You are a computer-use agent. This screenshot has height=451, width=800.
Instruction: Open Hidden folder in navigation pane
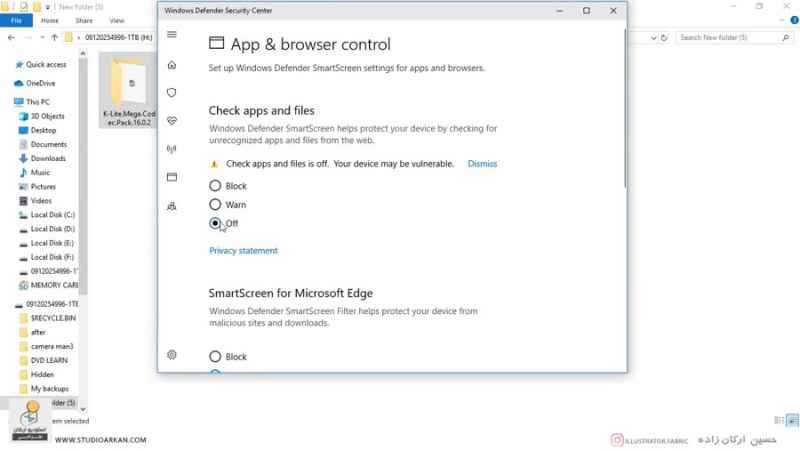tap(36, 374)
